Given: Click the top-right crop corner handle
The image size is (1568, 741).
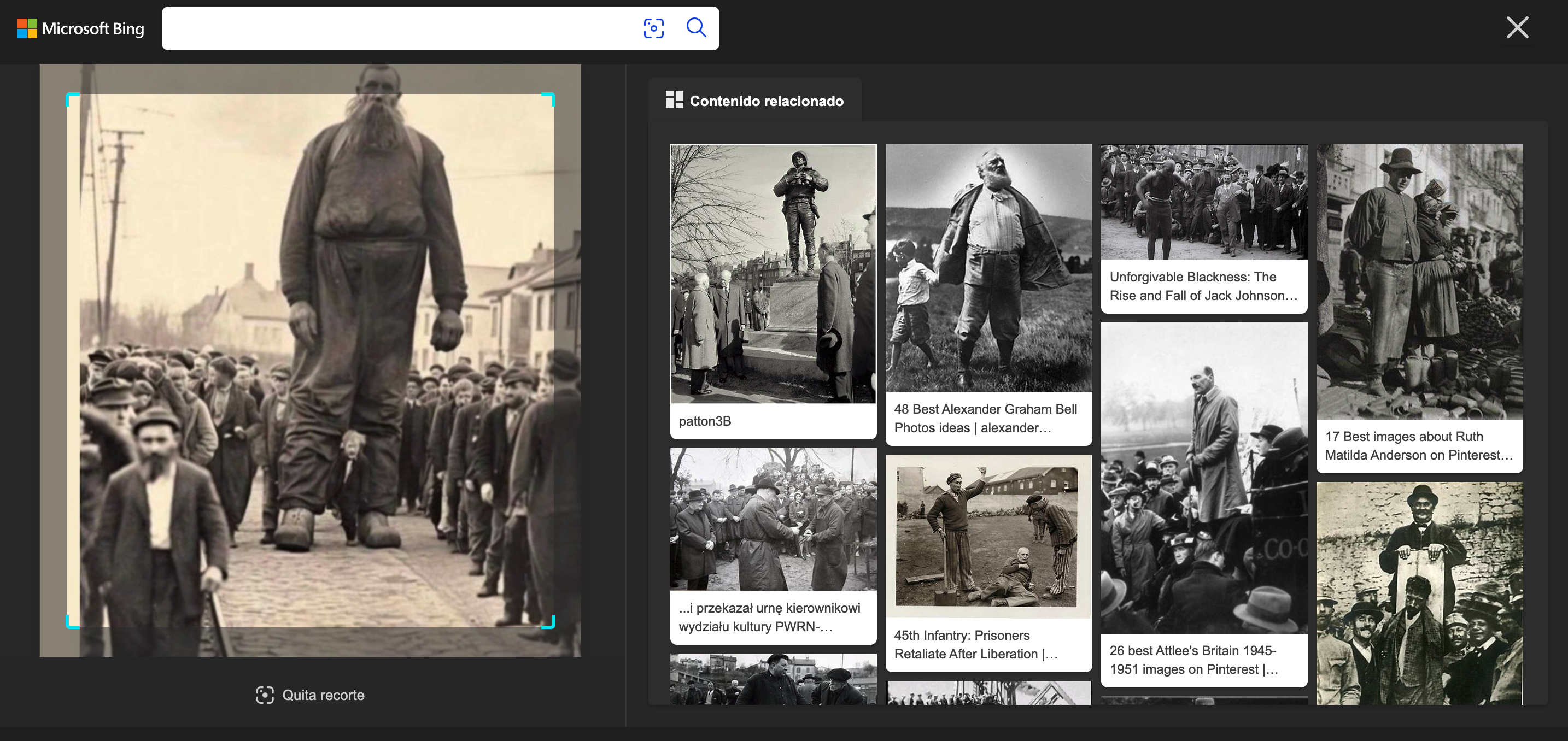Looking at the screenshot, I should coord(551,97).
